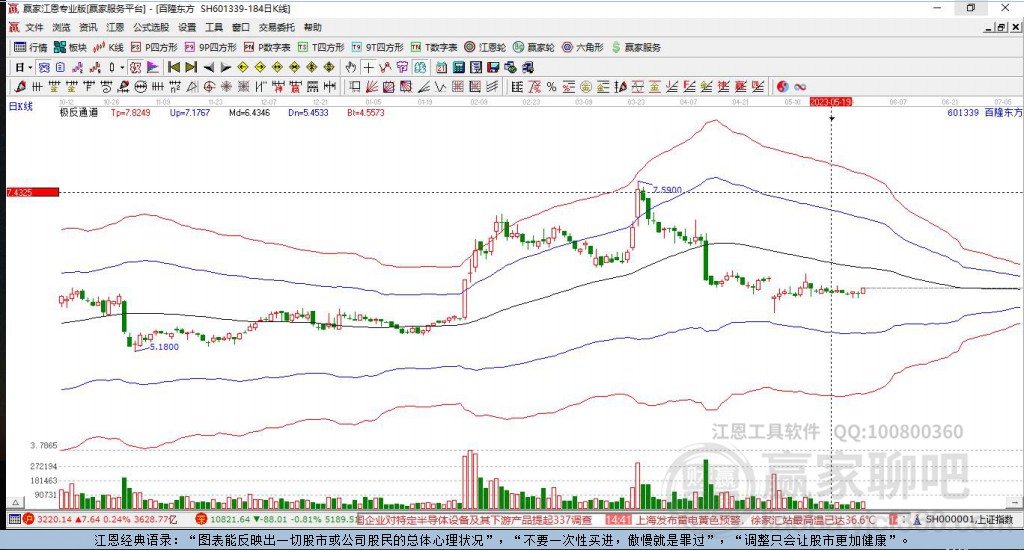Click the red zigzag wave tool
Screen dimensions: 1024x550
(385, 67)
